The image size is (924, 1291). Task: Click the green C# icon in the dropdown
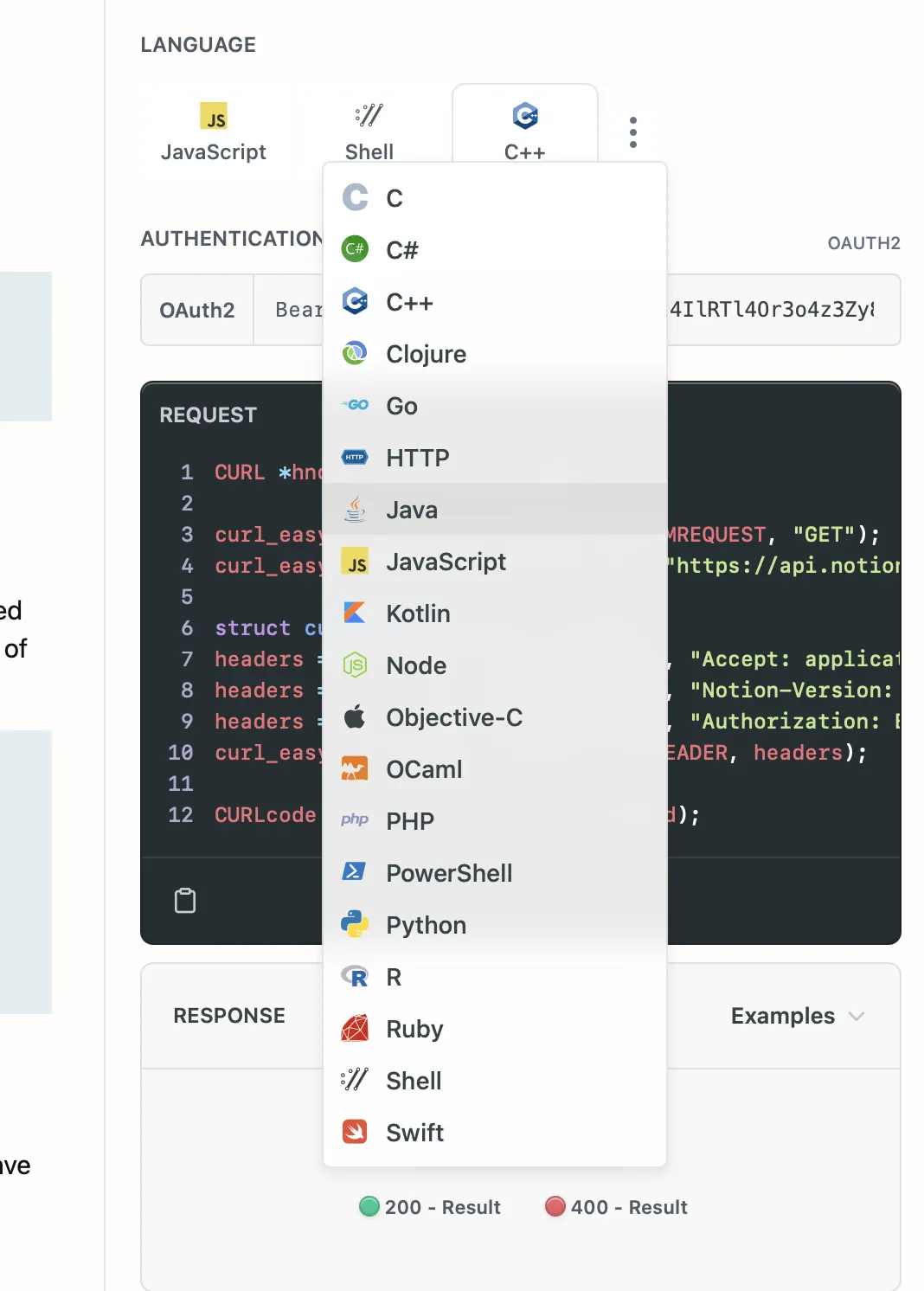[355, 249]
